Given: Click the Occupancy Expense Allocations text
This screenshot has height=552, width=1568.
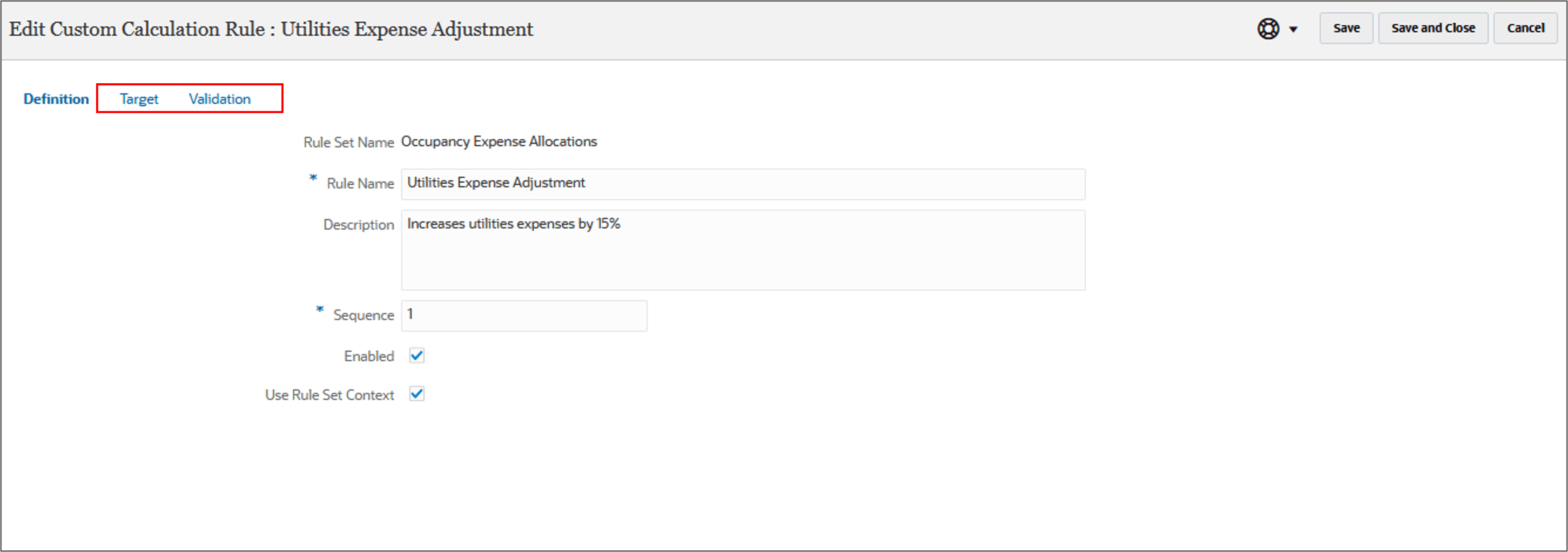Looking at the screenshot, I should 498,141.
